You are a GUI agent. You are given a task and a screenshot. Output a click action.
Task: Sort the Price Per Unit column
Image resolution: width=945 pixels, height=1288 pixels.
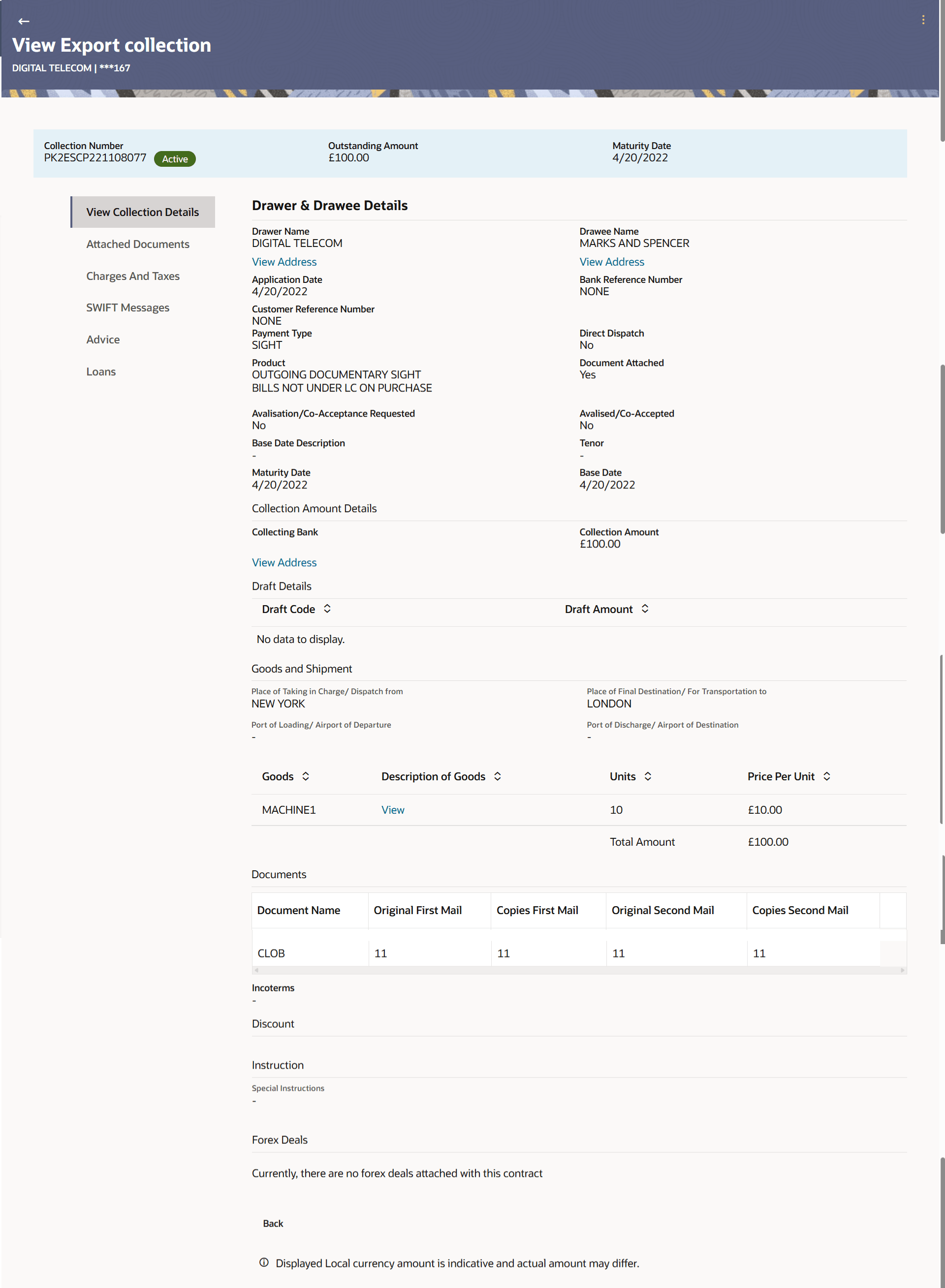826,776
